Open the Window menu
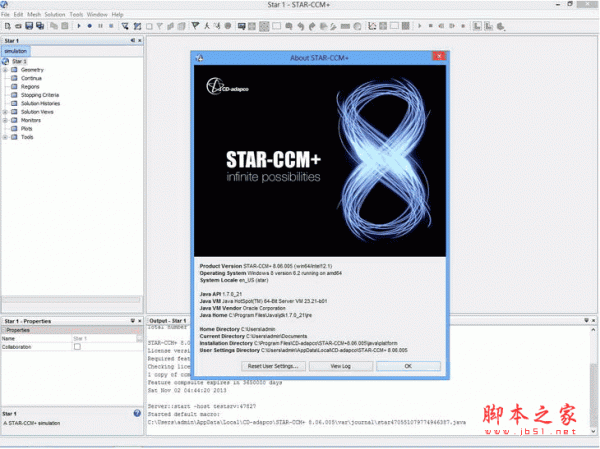600x449 pixels. pyautogui.click(x=97, y=15)
